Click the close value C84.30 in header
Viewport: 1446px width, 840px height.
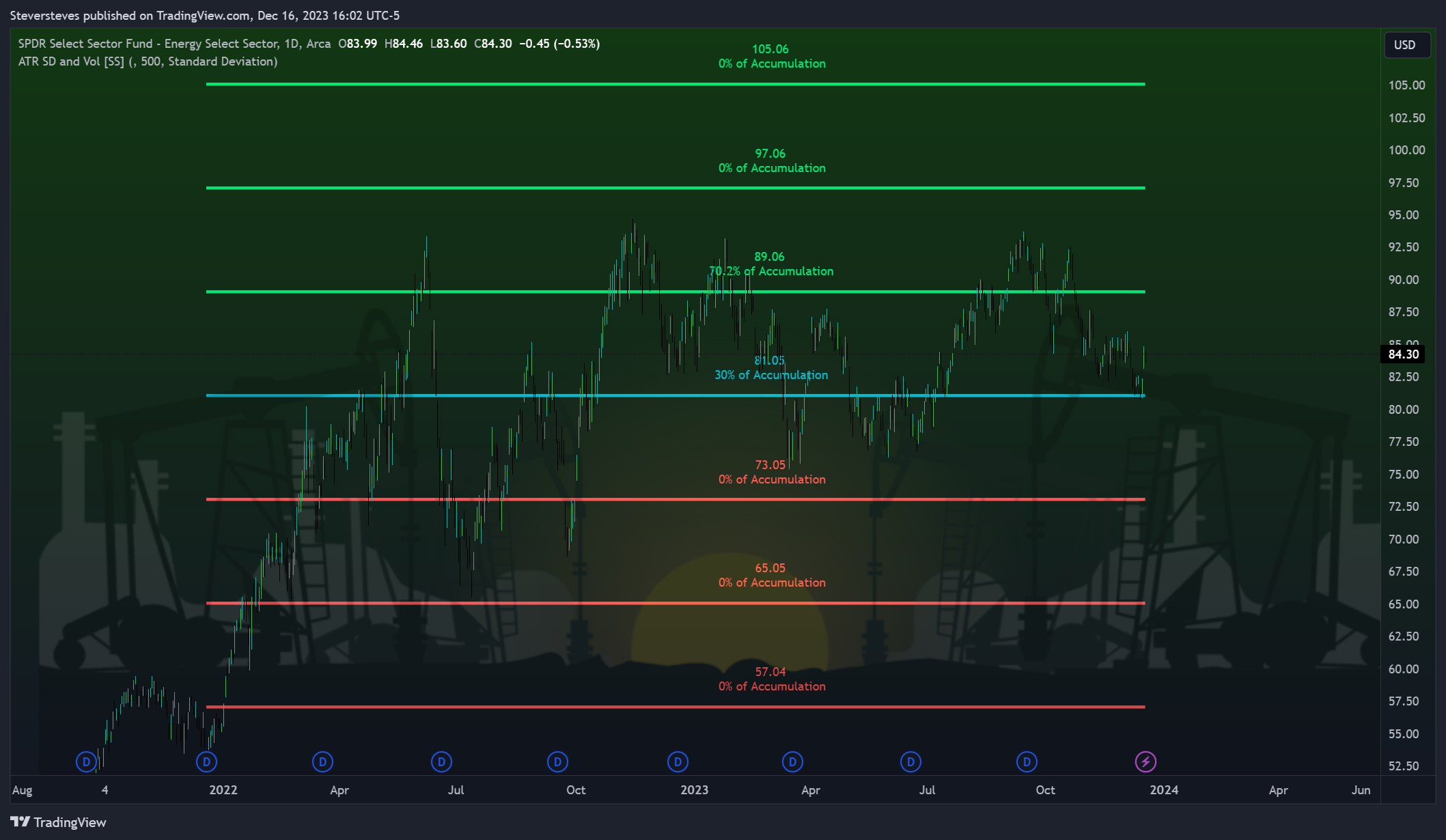493,44
